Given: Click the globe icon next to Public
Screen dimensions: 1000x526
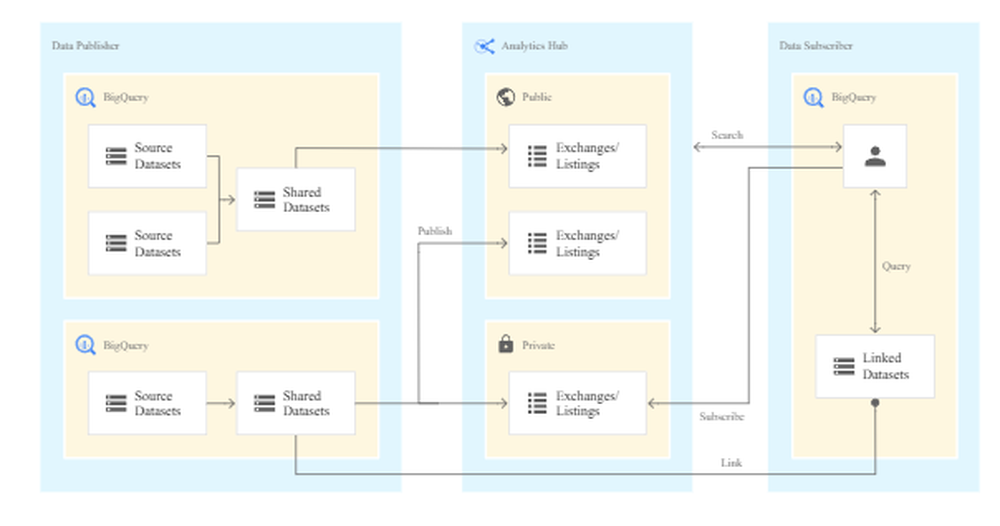Looking at the screenshot, I should (x=506, y=97).
